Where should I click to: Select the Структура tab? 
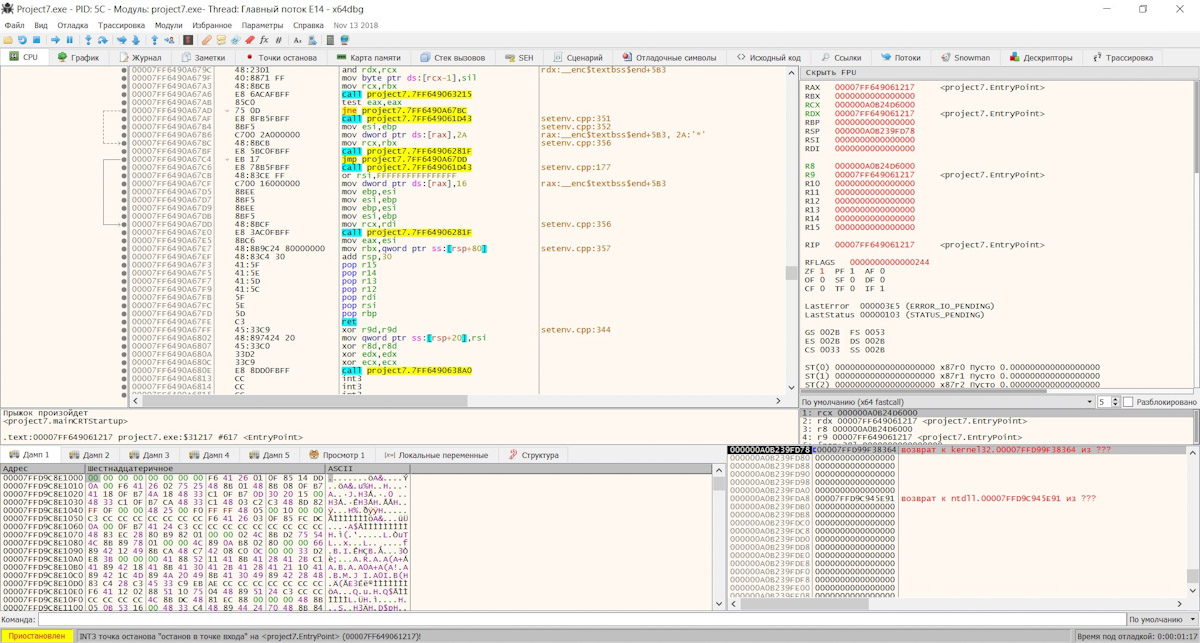point(533,455)
